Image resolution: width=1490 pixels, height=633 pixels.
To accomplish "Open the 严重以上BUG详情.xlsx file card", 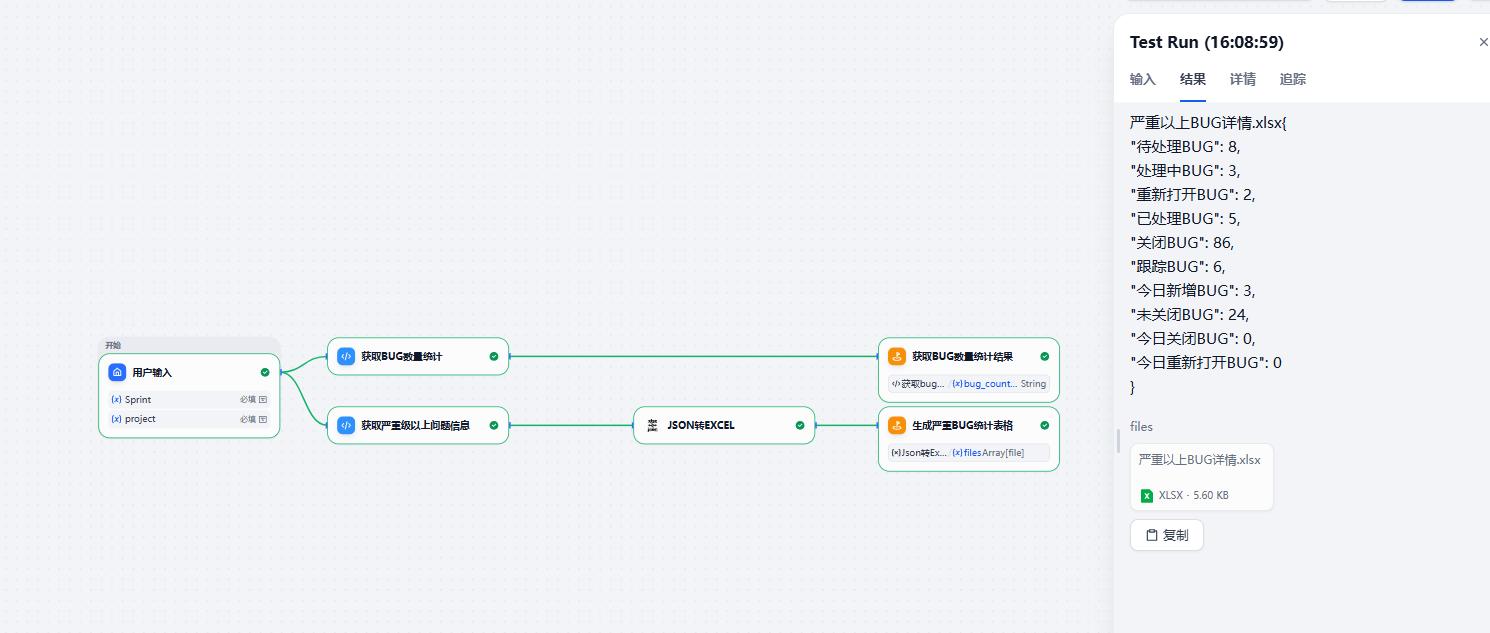I will [1201, 476].
